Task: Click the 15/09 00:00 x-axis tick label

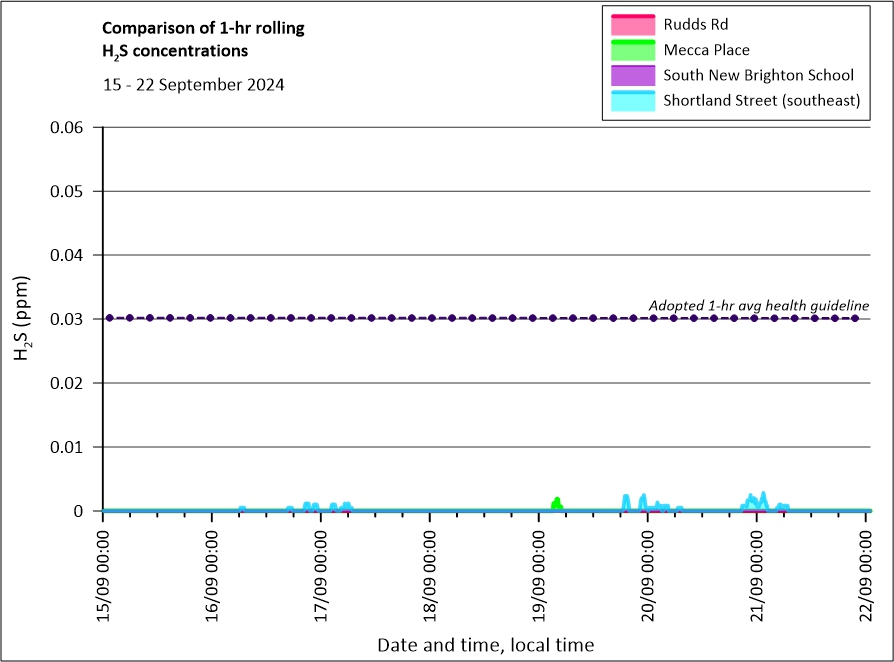Action: click(x=103, y=568)
